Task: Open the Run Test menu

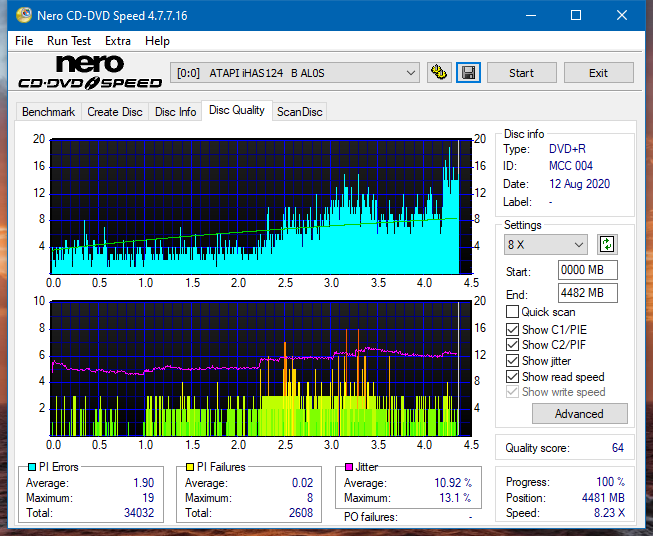Action: pos(69,41)
